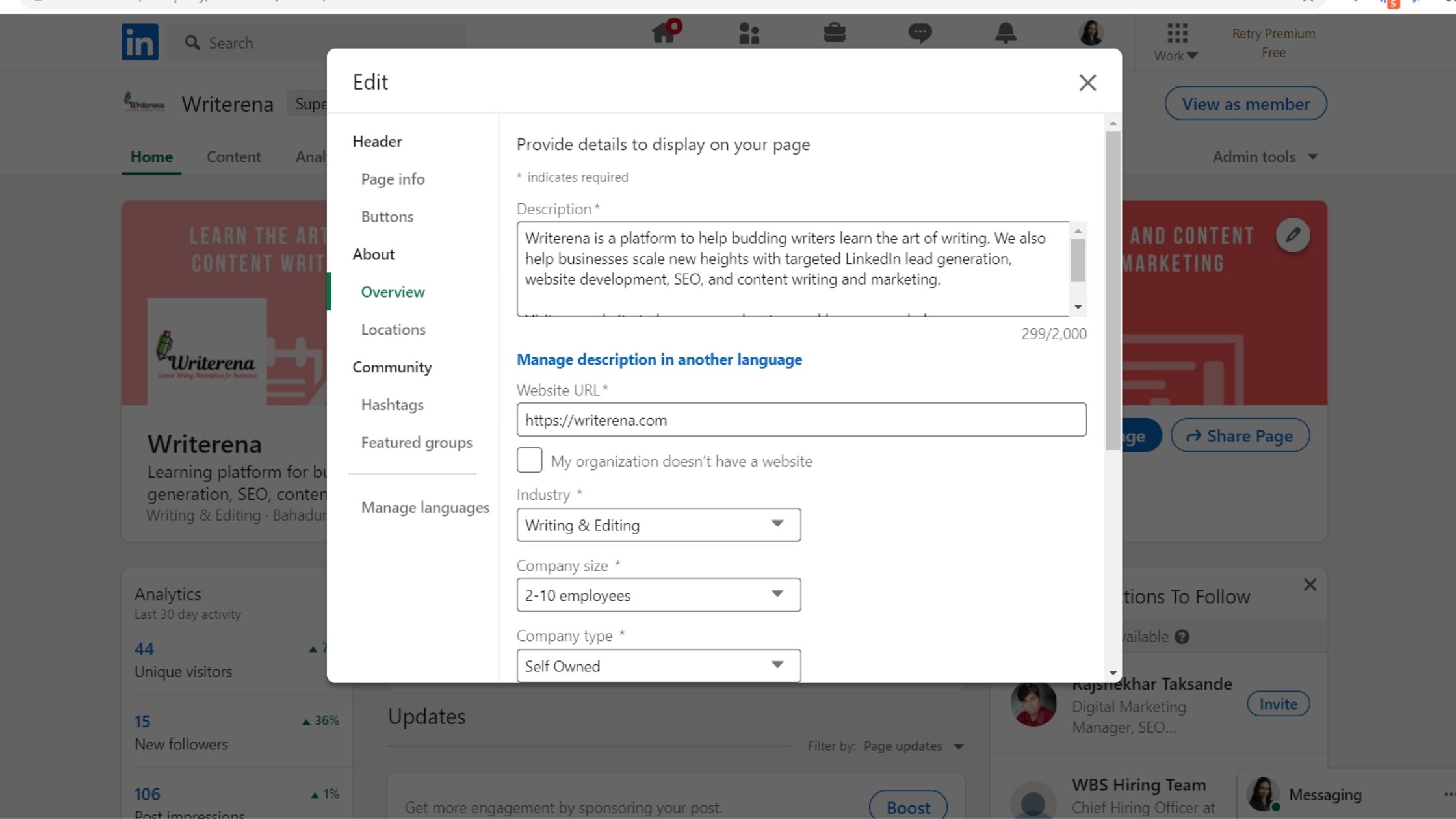Click dialog scrollbar down arrow
1456x819 pixels.
(x=1113, y=673)
